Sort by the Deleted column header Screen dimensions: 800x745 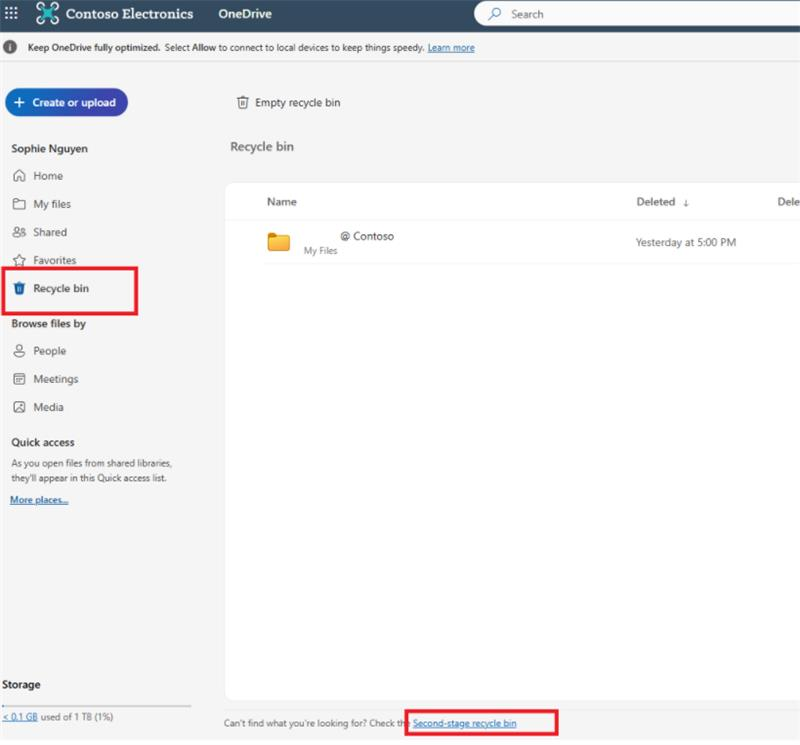tap(656, 202)
